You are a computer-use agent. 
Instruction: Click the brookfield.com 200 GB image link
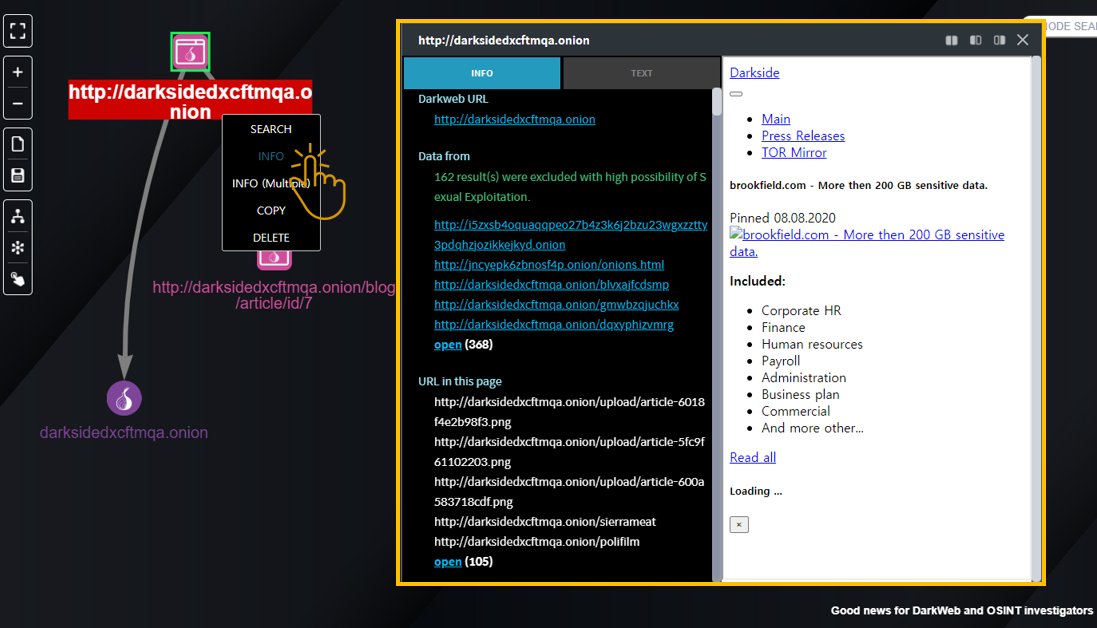coord(867,243)
